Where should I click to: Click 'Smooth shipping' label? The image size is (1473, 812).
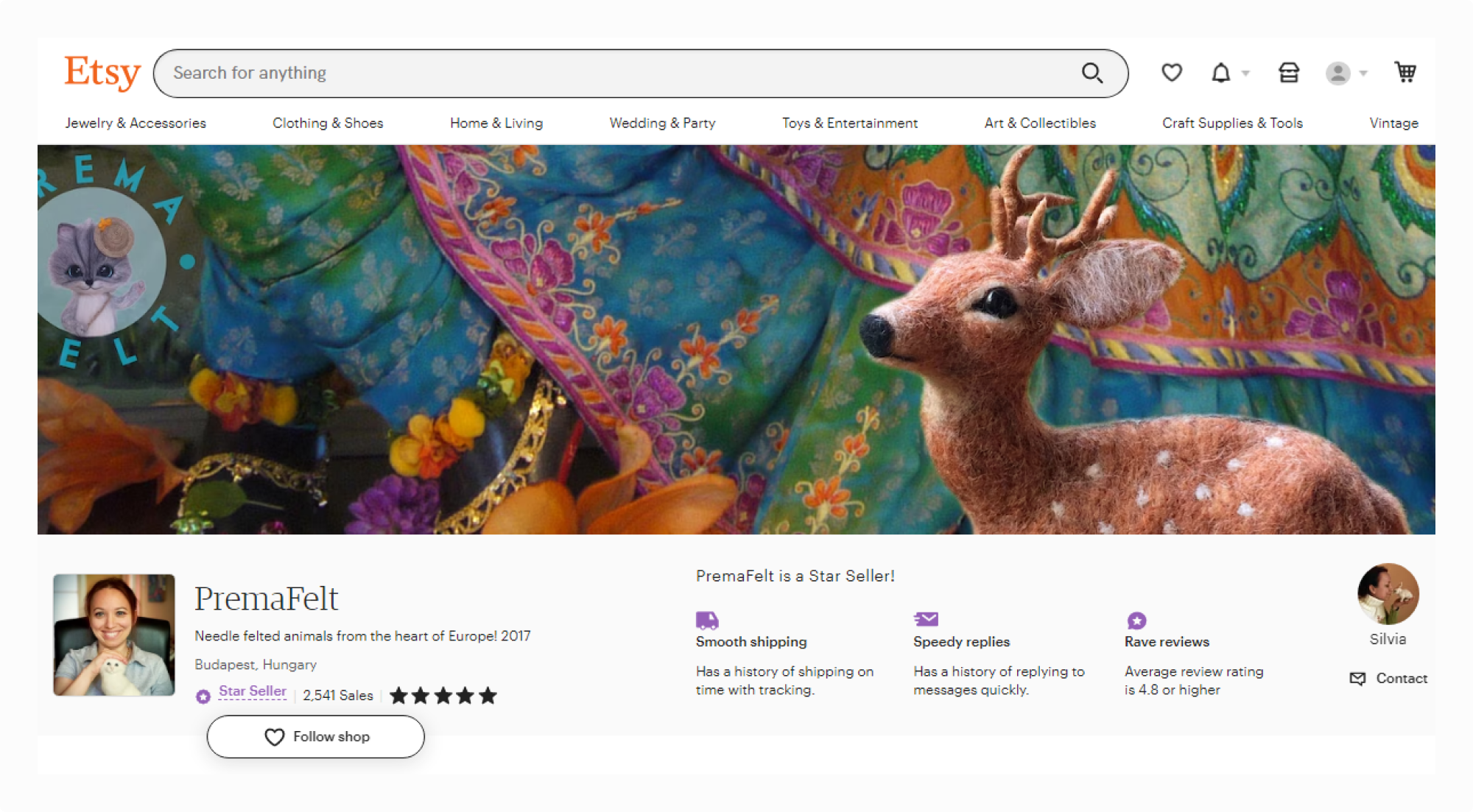[x=751, y=641]
